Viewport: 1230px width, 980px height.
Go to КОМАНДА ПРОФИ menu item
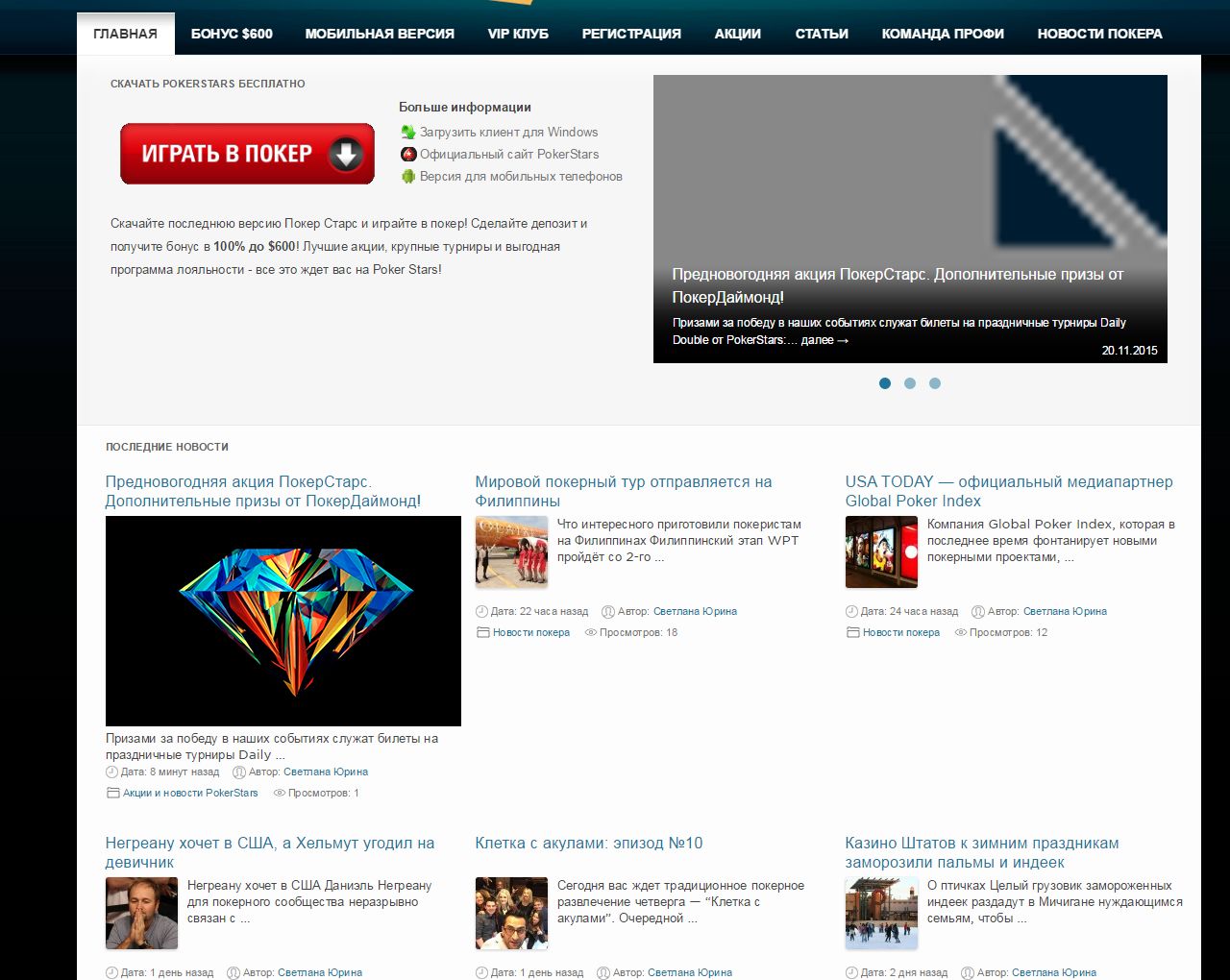pyautogui.click(x=943, y=34)
